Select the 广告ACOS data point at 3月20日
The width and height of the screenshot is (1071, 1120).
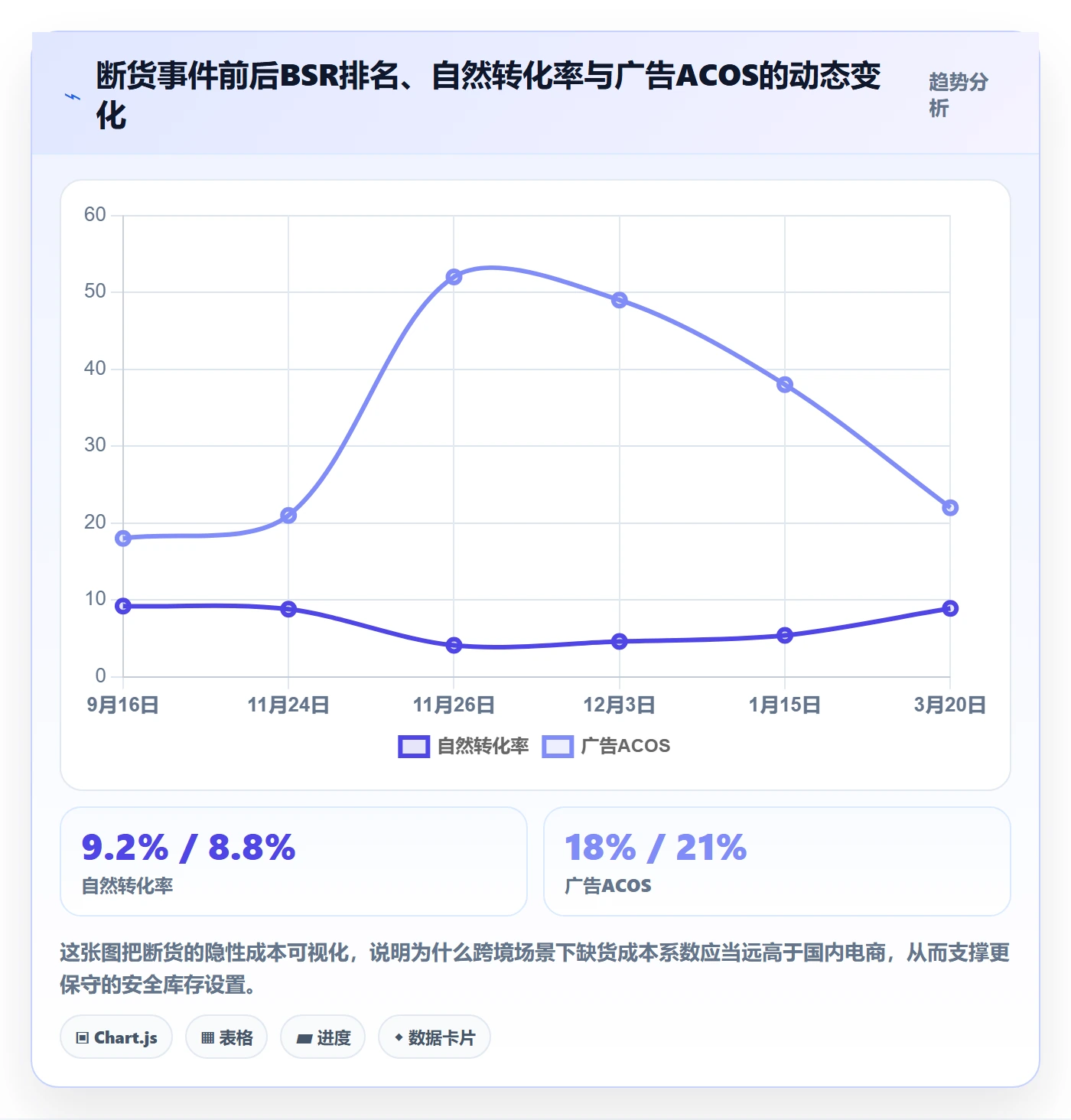click(x=950, y=508)
